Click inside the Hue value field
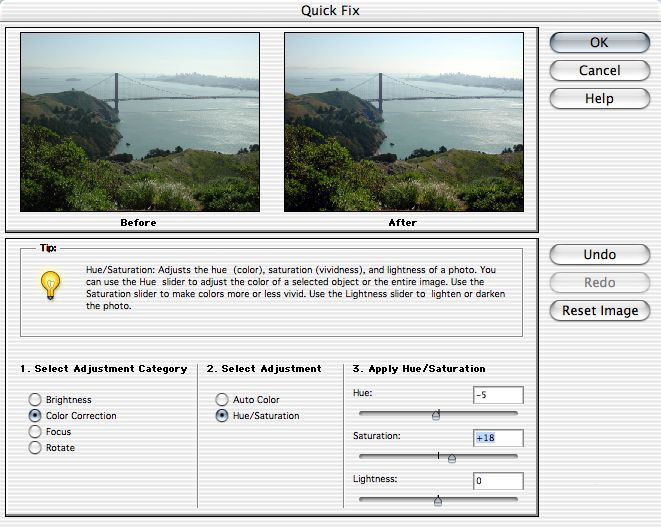This screenshot has height=527, width=661. (497, 396)
